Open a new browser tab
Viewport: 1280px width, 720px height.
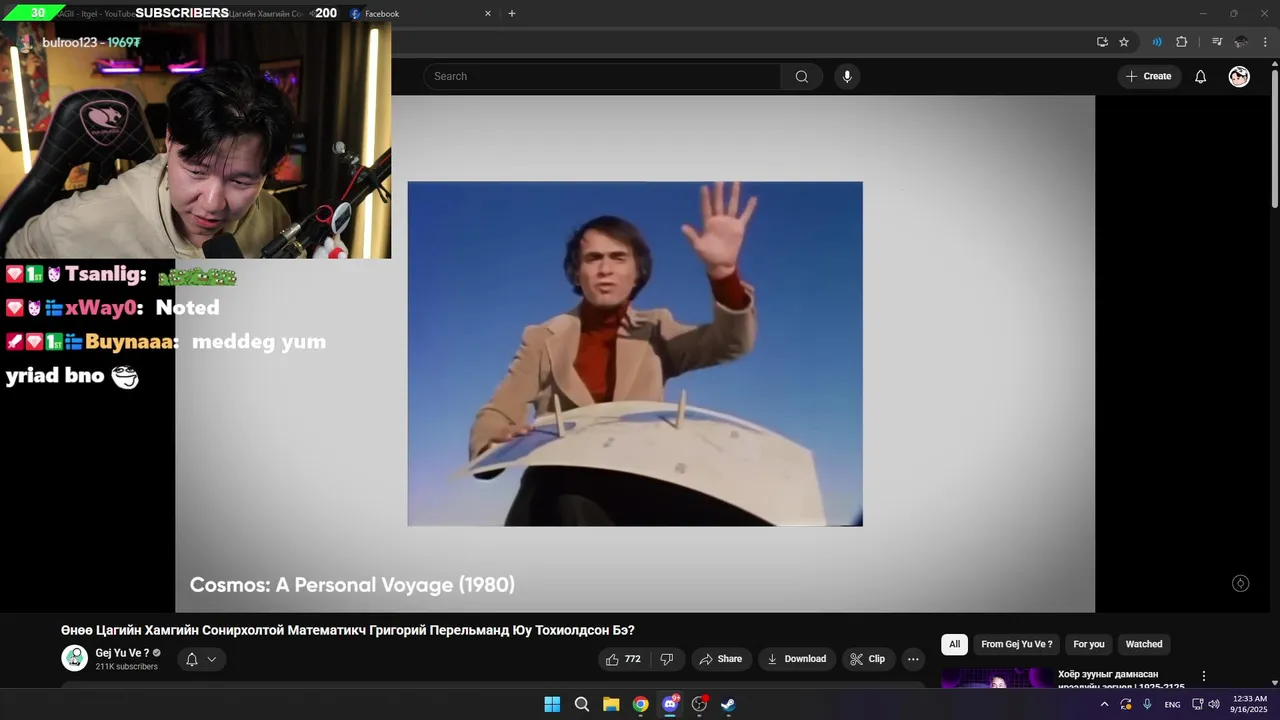[512, 14]
